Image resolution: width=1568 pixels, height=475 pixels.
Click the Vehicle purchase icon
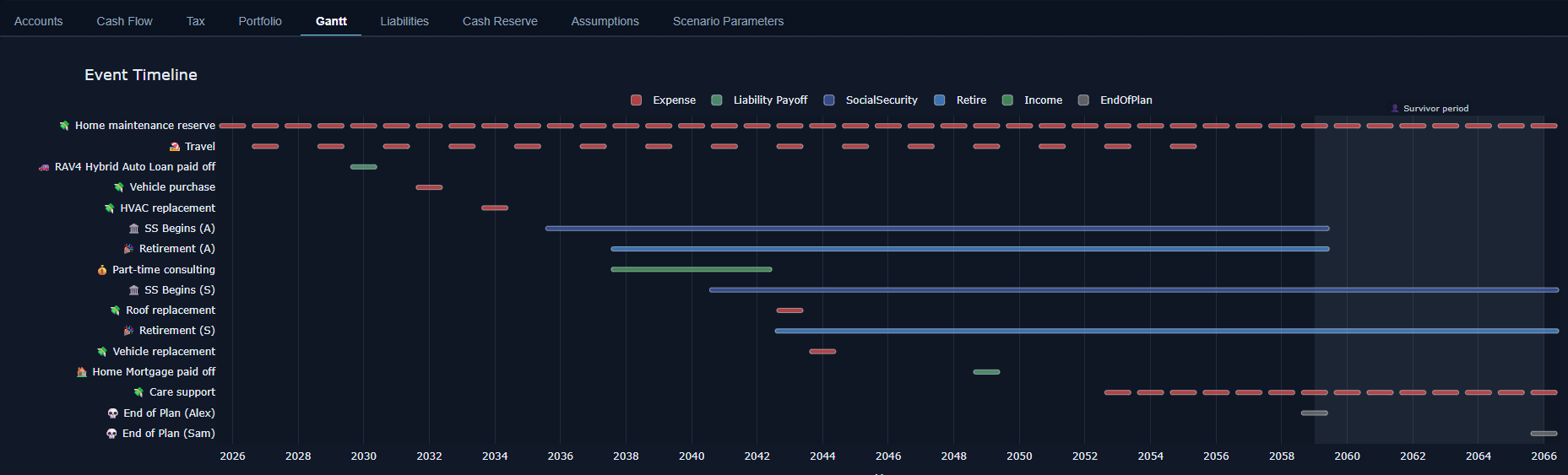(x=119, y=187)
